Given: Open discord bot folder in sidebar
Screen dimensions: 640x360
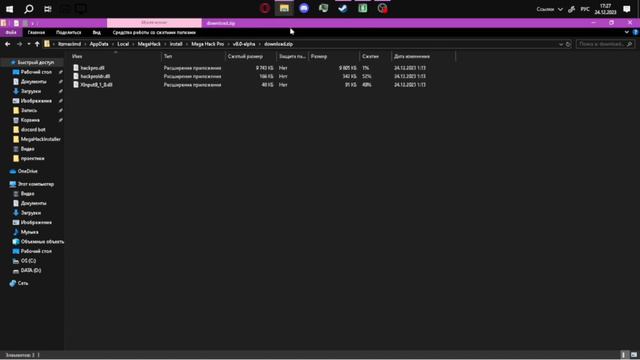Looking at the screenshot, I should click(x=33, y=130).
